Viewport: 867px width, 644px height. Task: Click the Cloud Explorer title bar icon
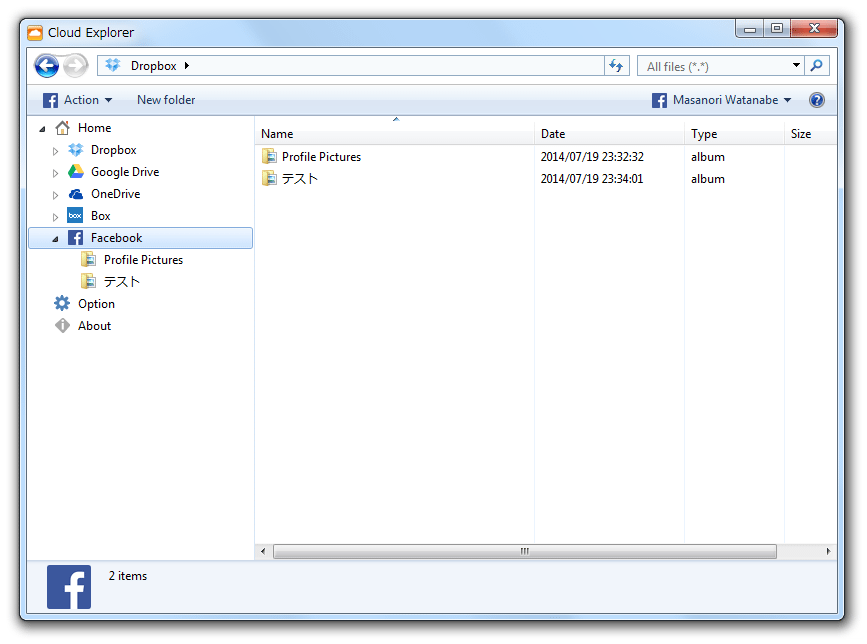35,33
